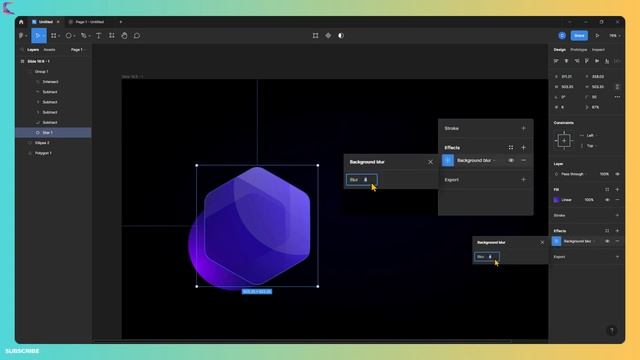This screenshot has height=360, width=640.
Task: Switch to the Assets tab
Action: click(x=49, y=50)
